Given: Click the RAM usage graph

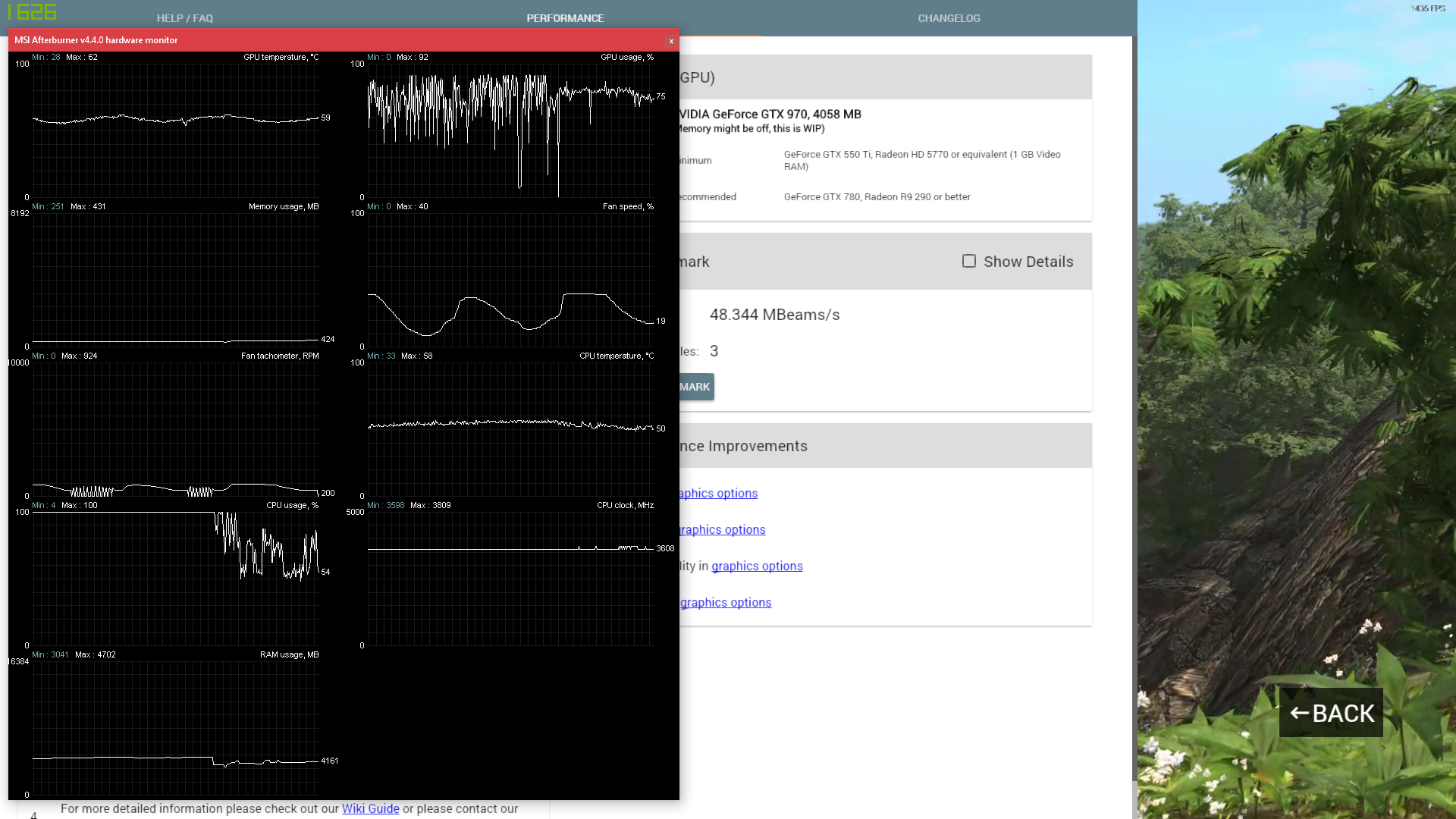Looking at the screenshot, I should [x=175, y=728].
